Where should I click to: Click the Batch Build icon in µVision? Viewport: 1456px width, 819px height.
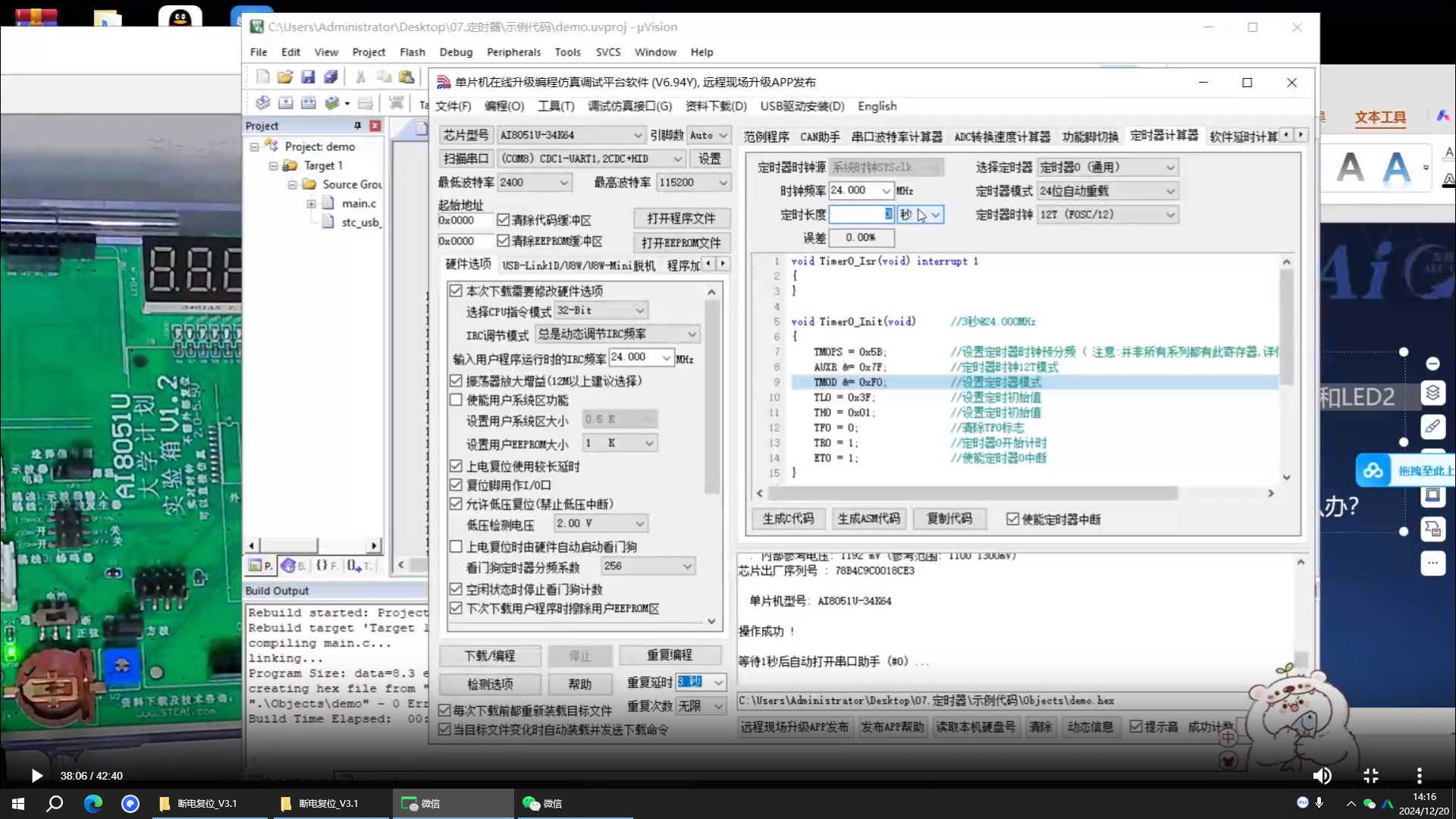[x=332, y=102]
